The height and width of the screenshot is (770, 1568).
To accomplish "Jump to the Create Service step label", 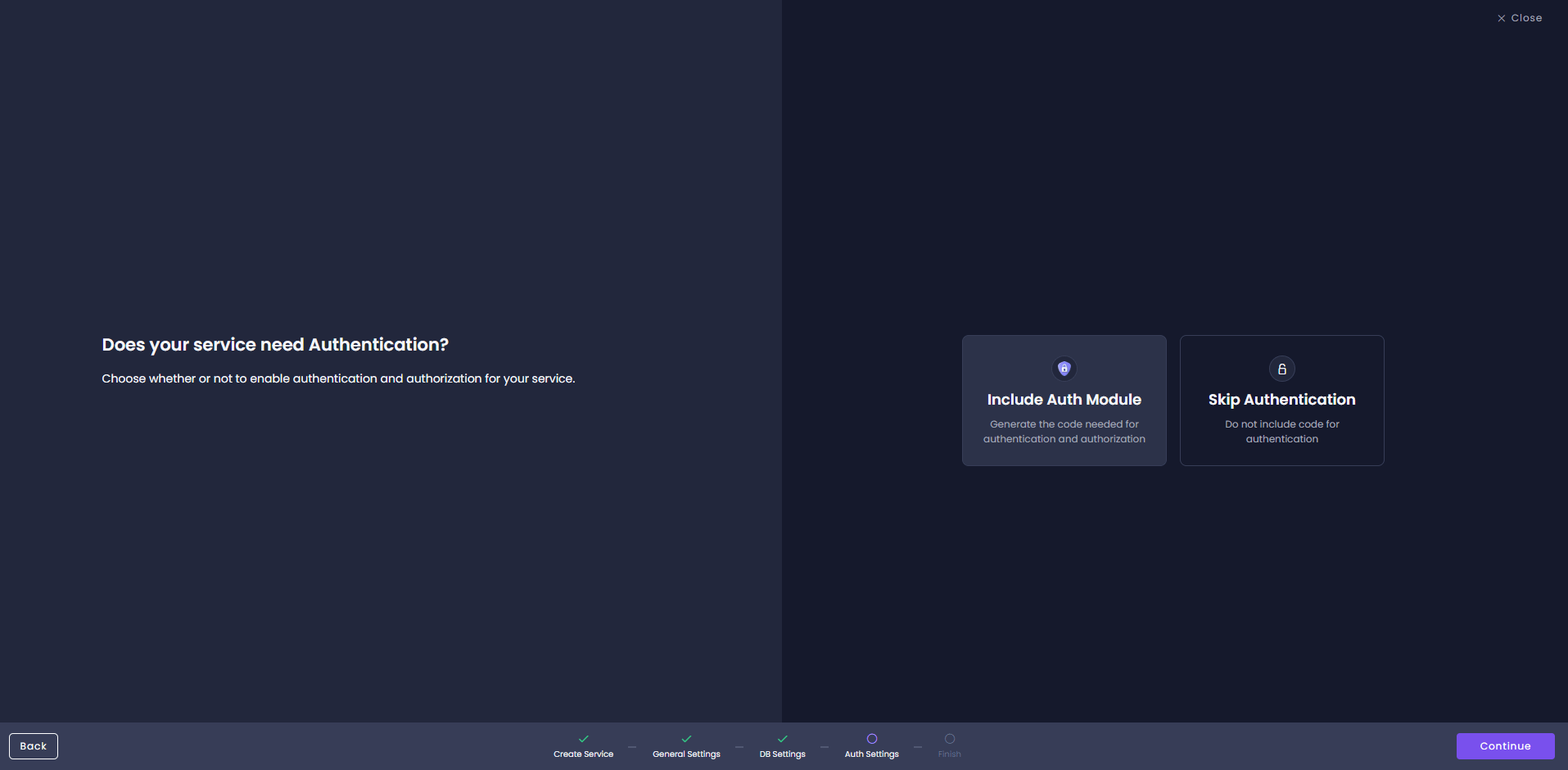I will pyautogui.click(x=583, y=754).
